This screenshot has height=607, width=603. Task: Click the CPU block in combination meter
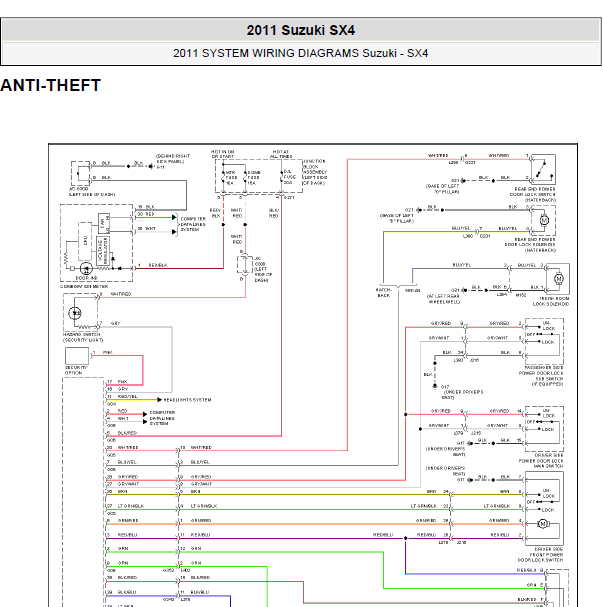pos(85,241)
